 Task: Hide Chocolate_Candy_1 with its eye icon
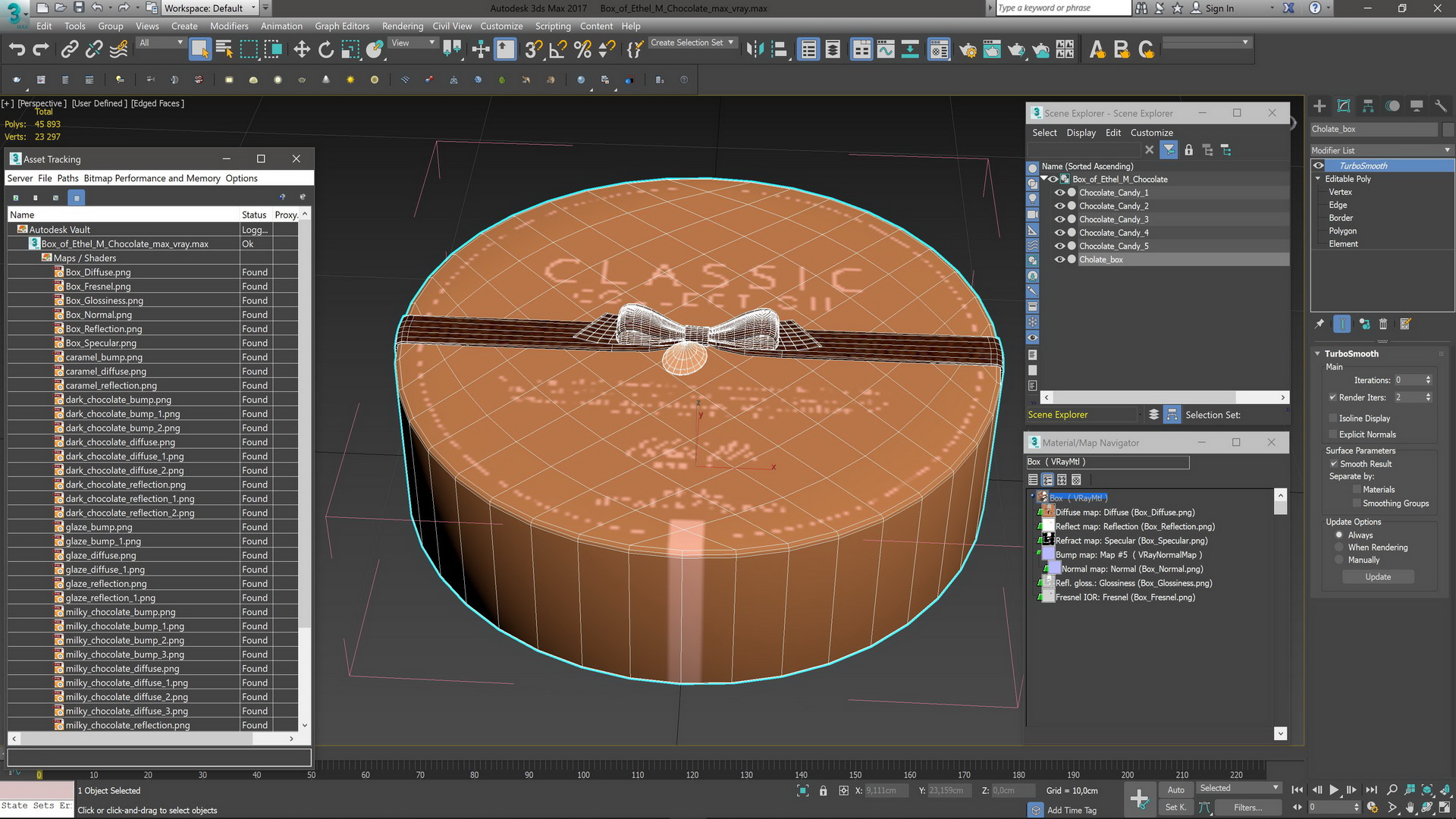click(1059, 193)
